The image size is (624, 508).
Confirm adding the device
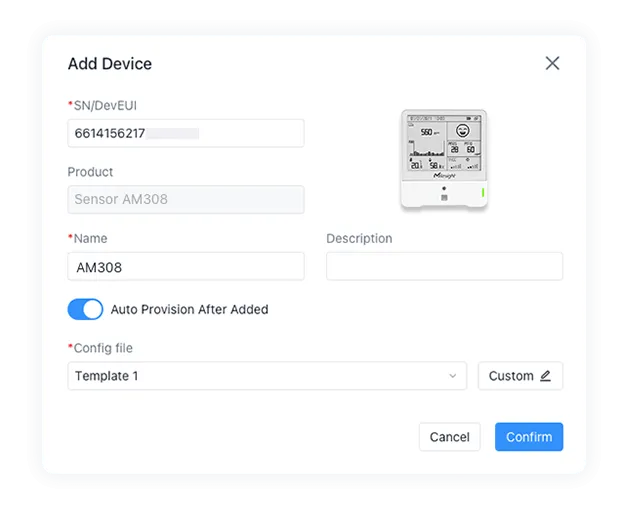pyautogui.click(x=528, y=437)
